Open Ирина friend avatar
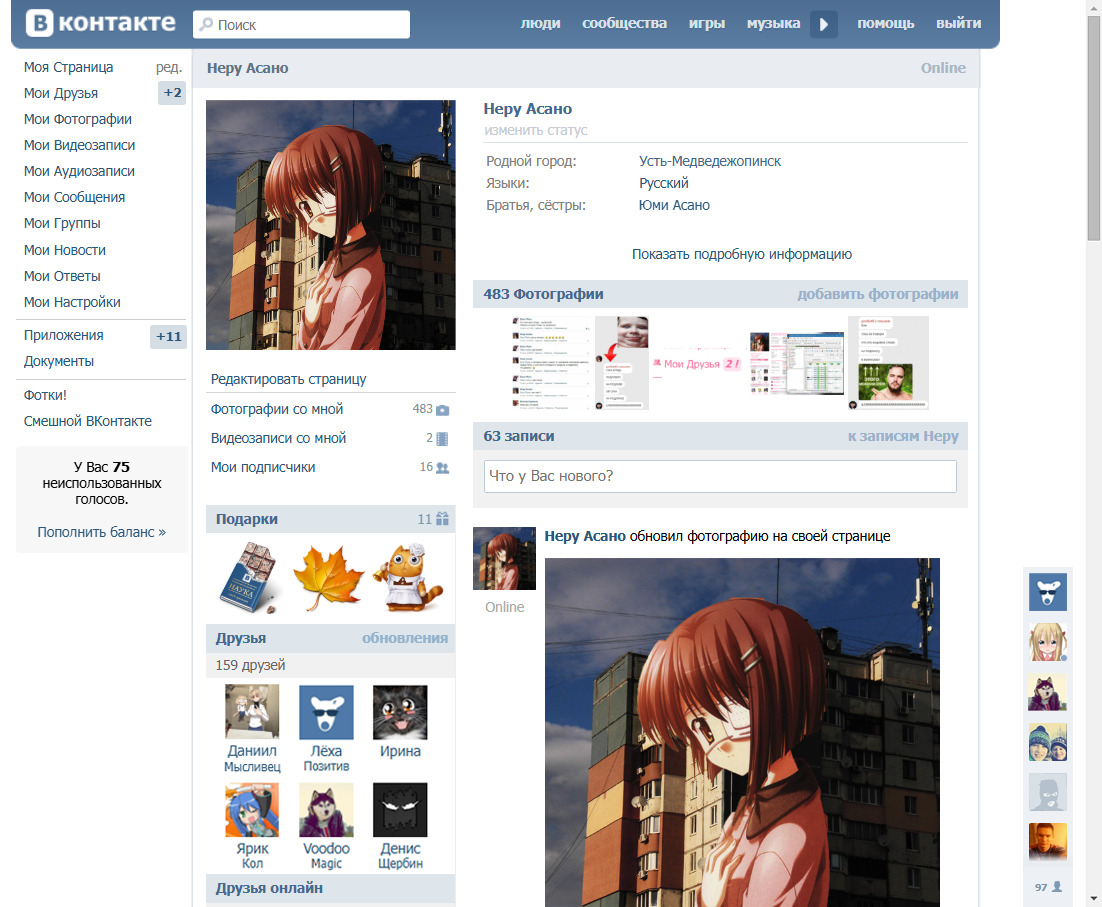Image resolution: width=1102 pixels, height=907 pixels. point(400,712)
